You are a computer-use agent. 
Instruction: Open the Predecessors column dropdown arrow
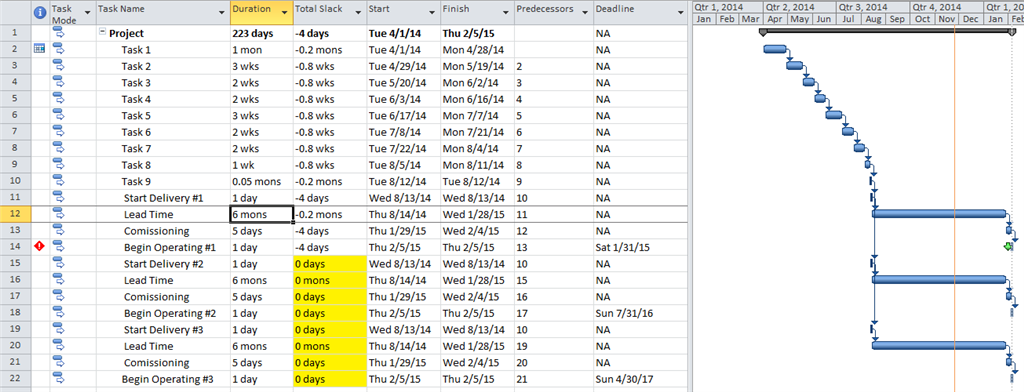click(583, 12)
